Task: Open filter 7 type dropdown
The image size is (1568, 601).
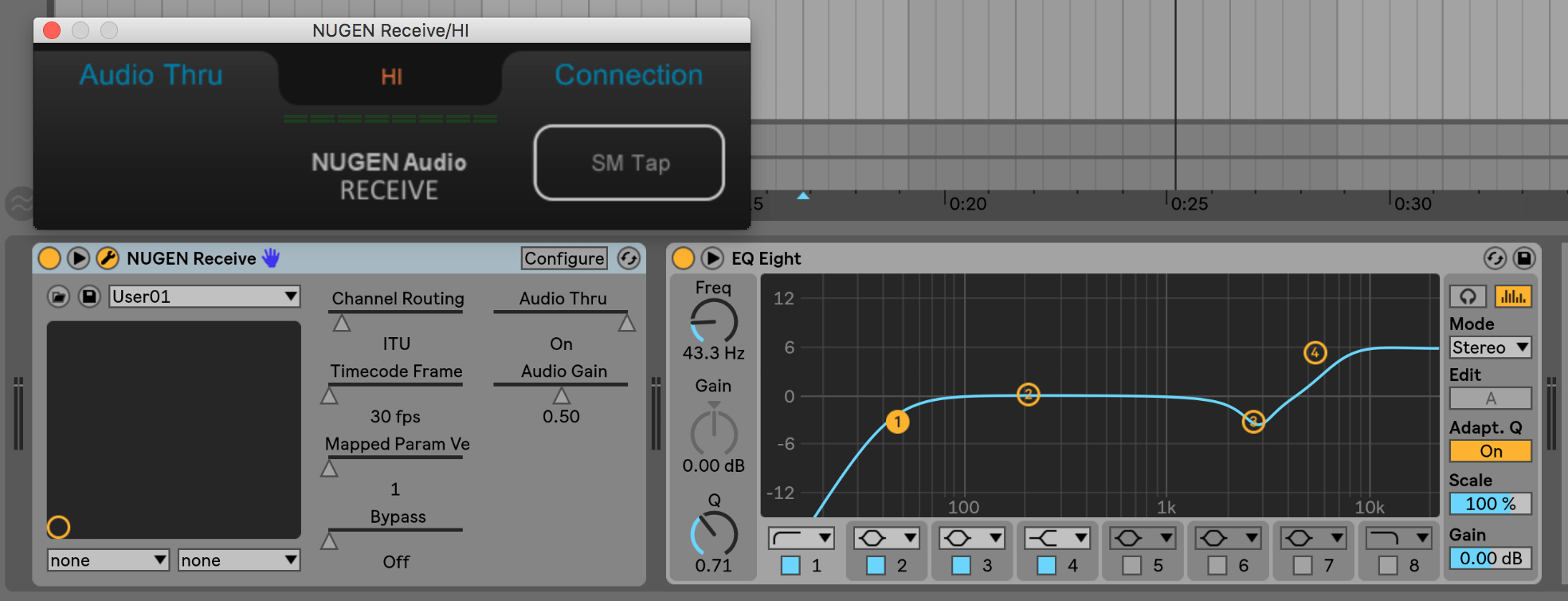Action: (x=1313, y=539)
